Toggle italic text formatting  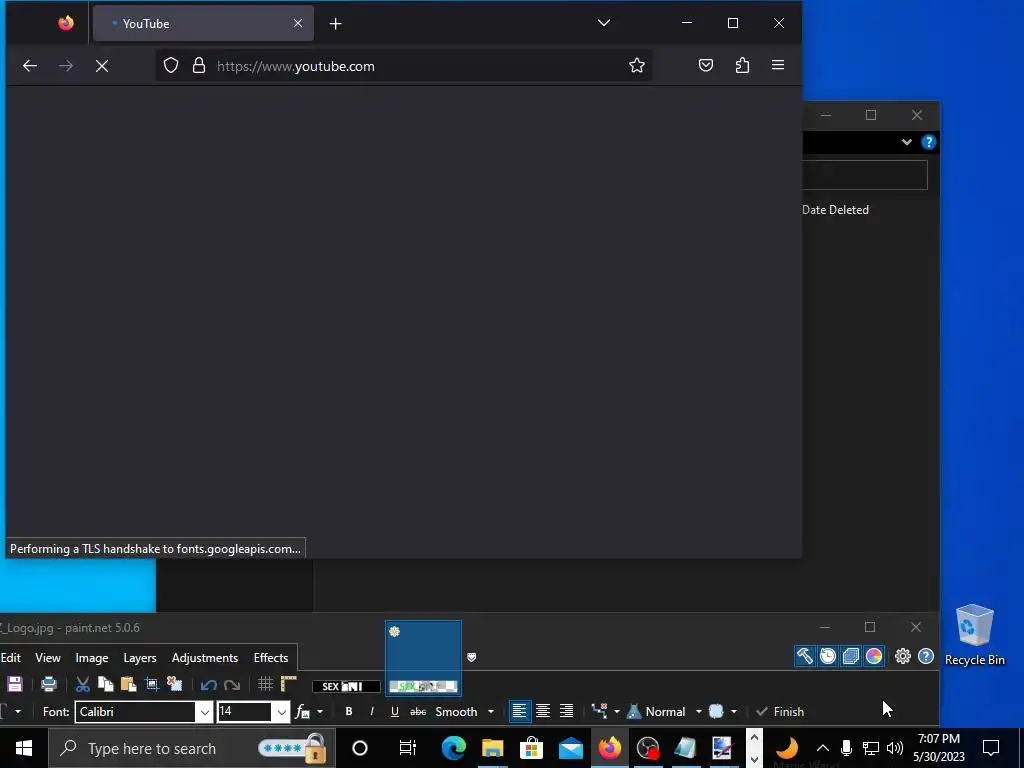pos(372,712)
